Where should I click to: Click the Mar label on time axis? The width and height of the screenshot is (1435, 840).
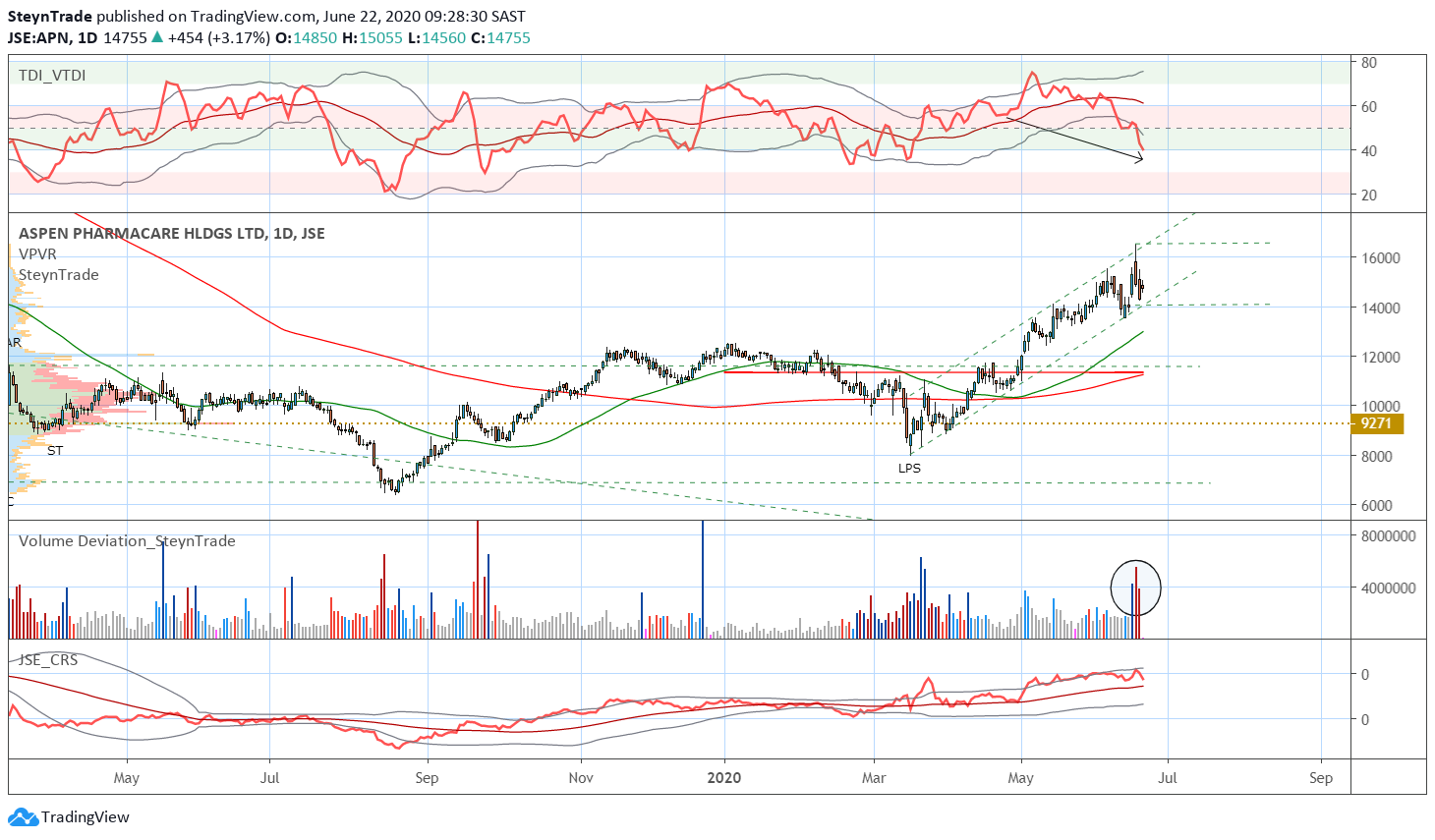(x=874, y=778)
